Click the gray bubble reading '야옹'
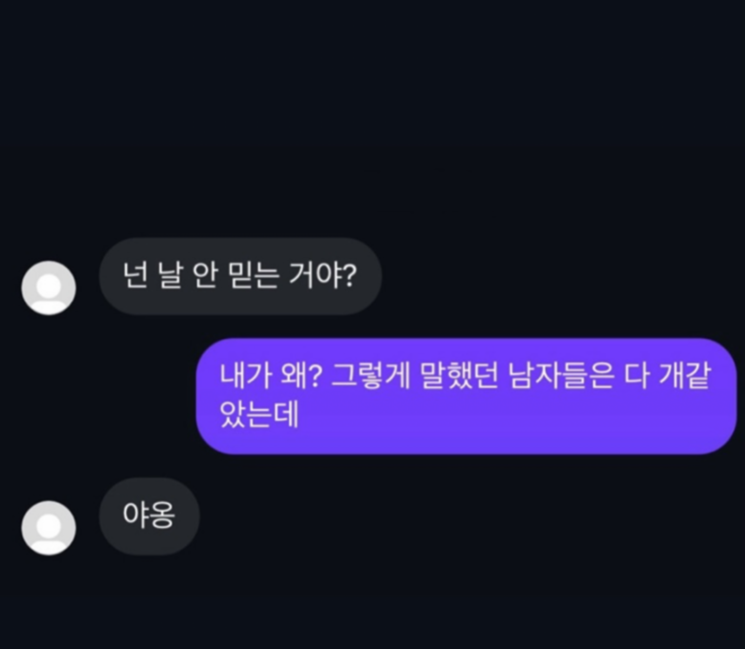 tap(149, 516)
